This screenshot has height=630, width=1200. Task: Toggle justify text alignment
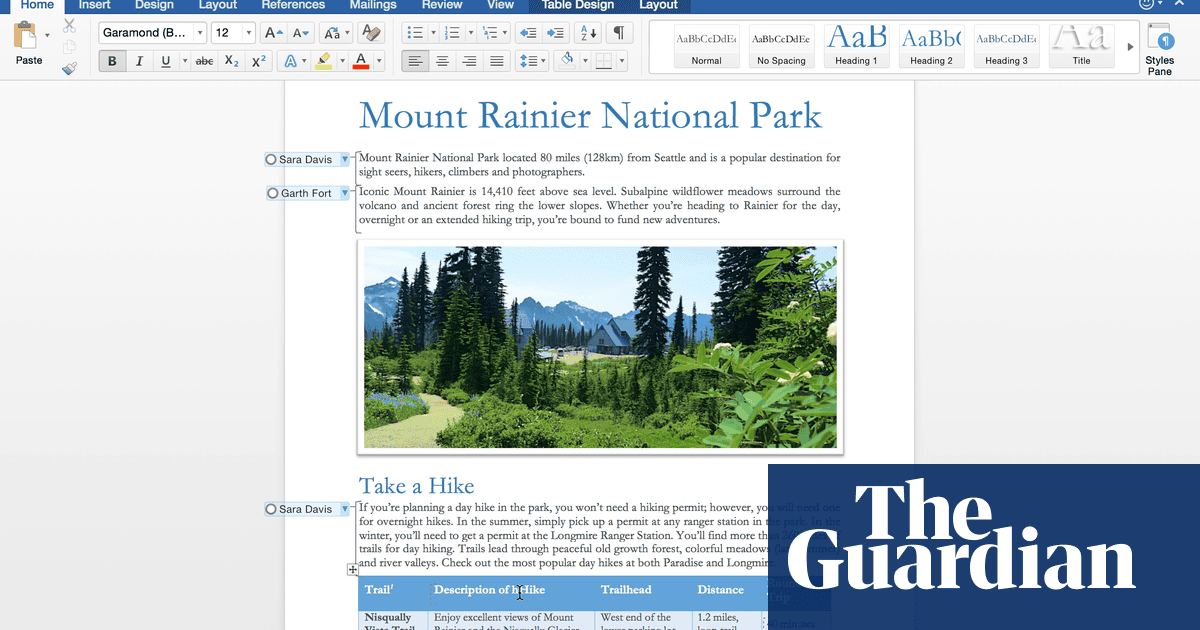click(496, 61)
